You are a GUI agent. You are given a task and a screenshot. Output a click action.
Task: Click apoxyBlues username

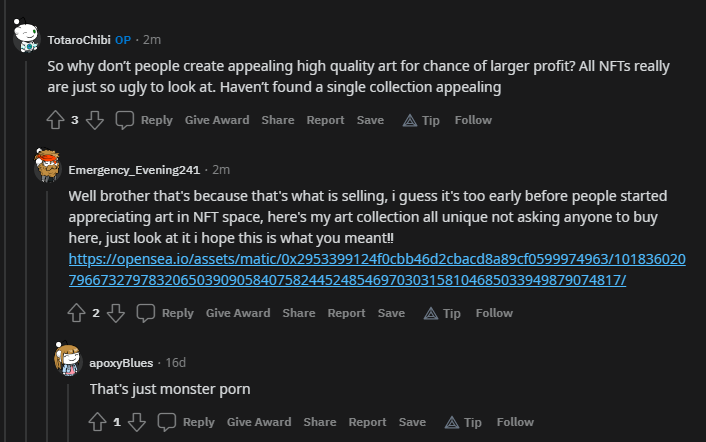point(121,363)
